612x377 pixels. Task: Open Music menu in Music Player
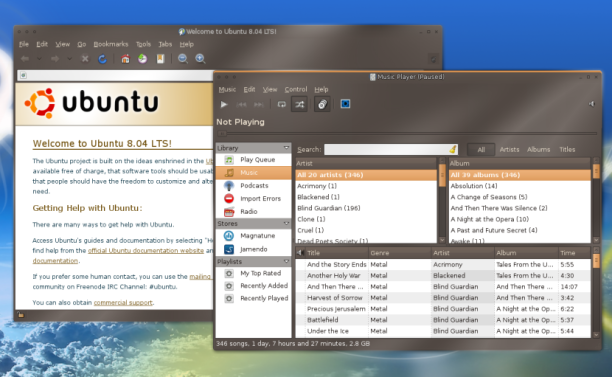pos(227,89)
